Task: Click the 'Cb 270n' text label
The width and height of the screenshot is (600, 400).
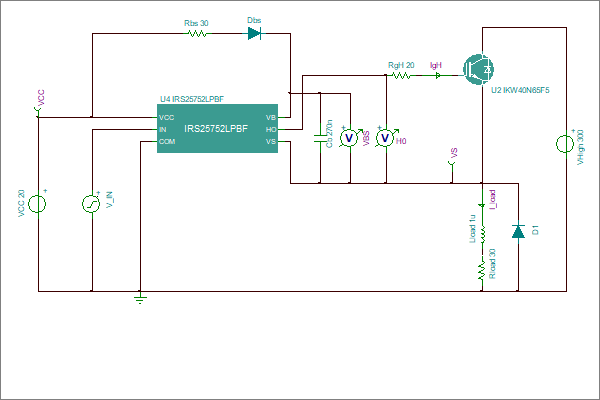Action: tap(329, 134)
